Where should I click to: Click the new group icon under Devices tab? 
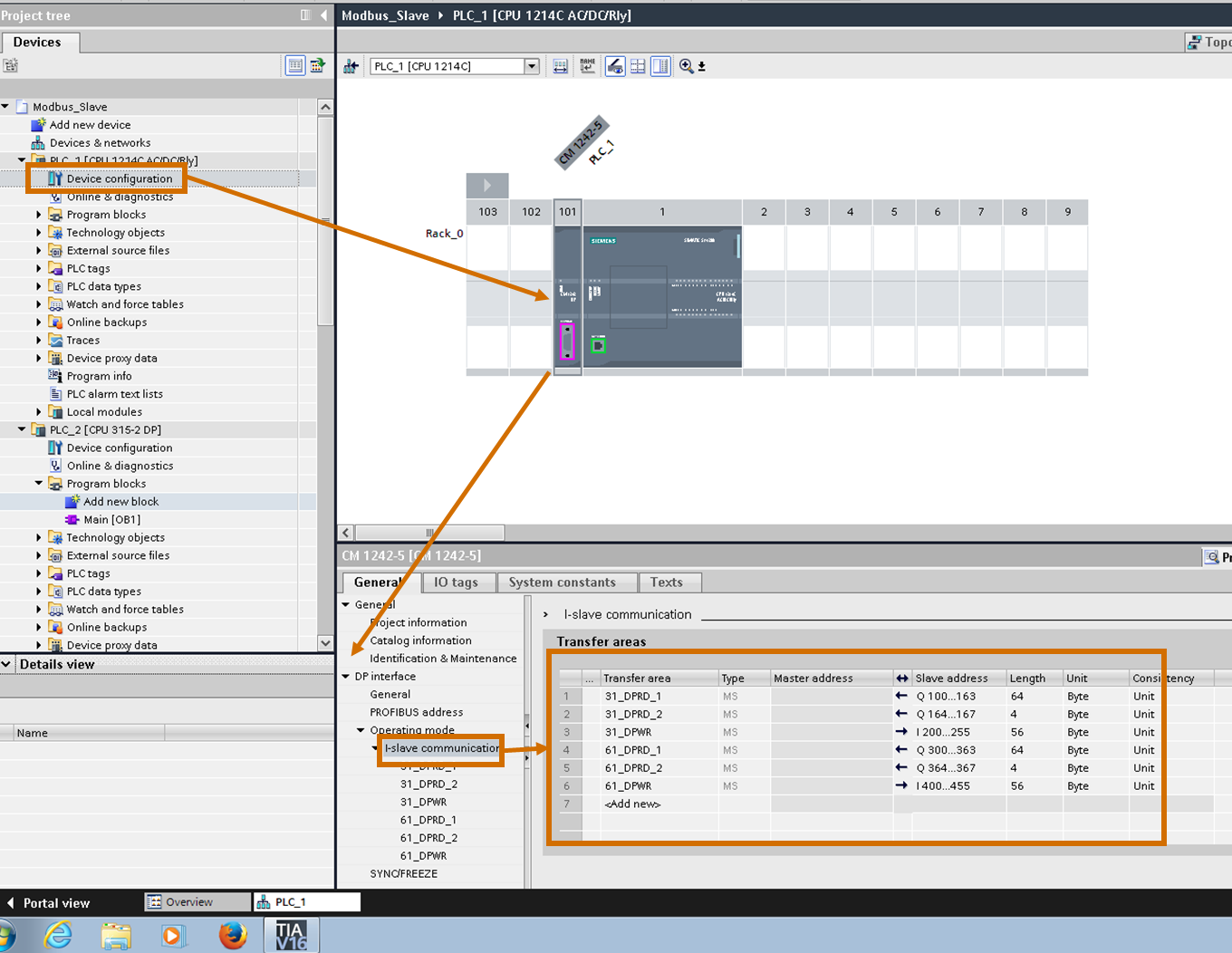click(10, 65)
